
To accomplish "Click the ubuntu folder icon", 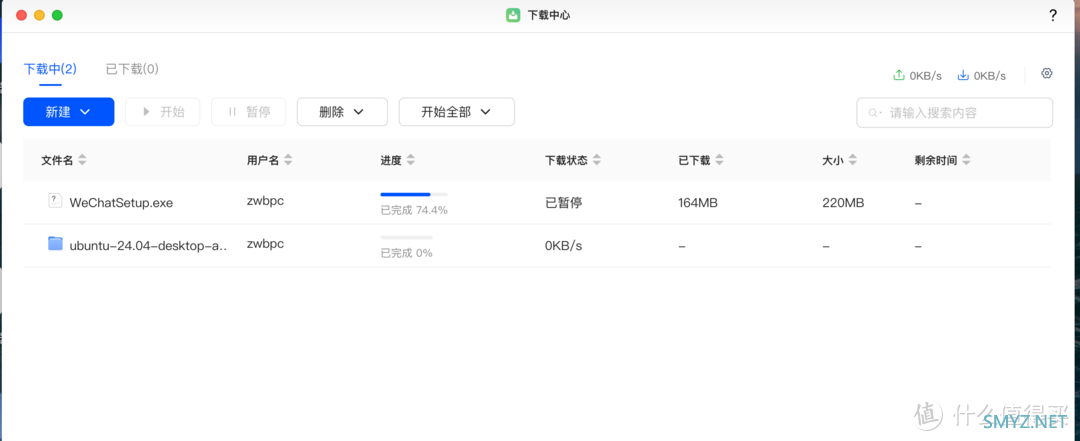I will click(55, 244).
